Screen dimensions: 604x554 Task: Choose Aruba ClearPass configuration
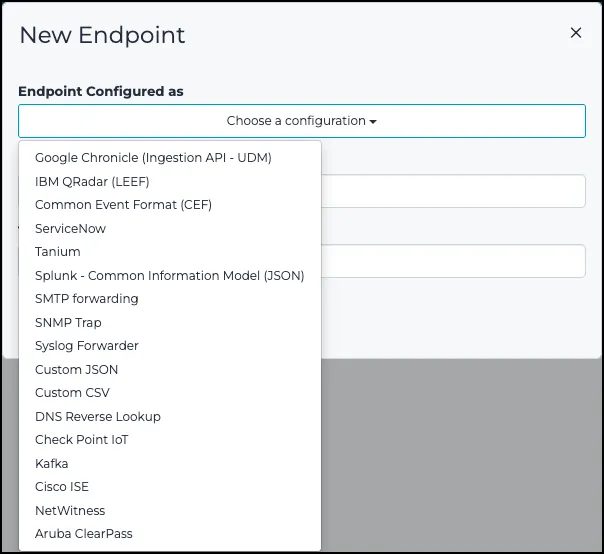point(84,534)
